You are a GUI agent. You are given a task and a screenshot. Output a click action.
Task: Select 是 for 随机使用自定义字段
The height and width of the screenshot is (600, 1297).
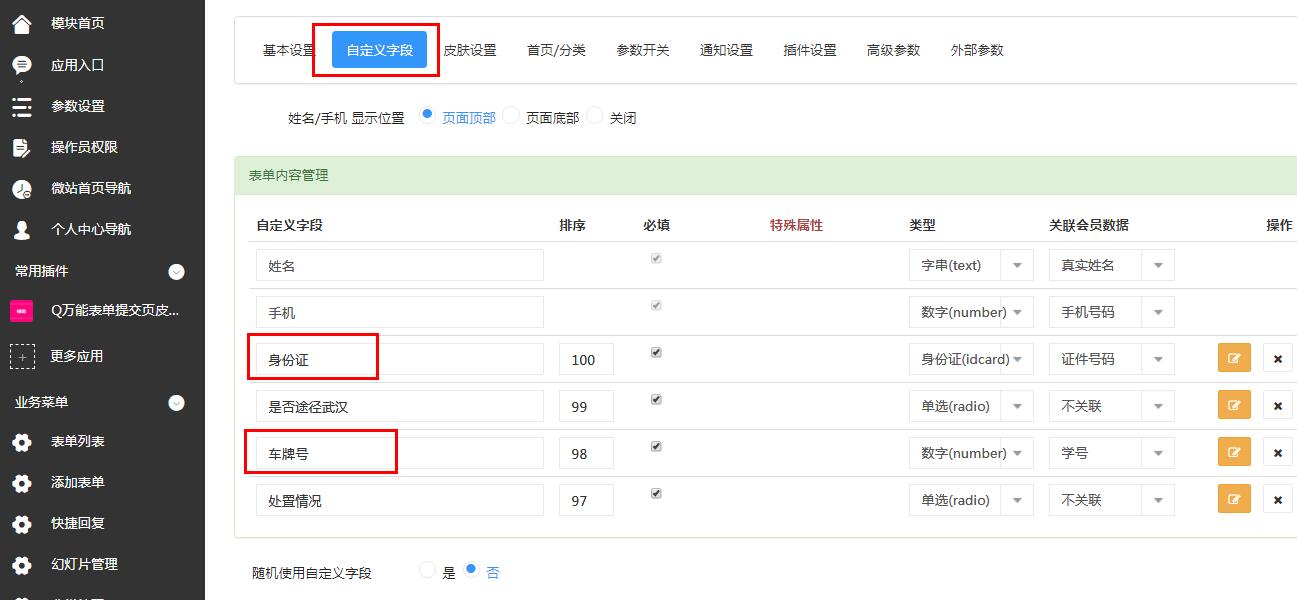click(x=428, y=571)
